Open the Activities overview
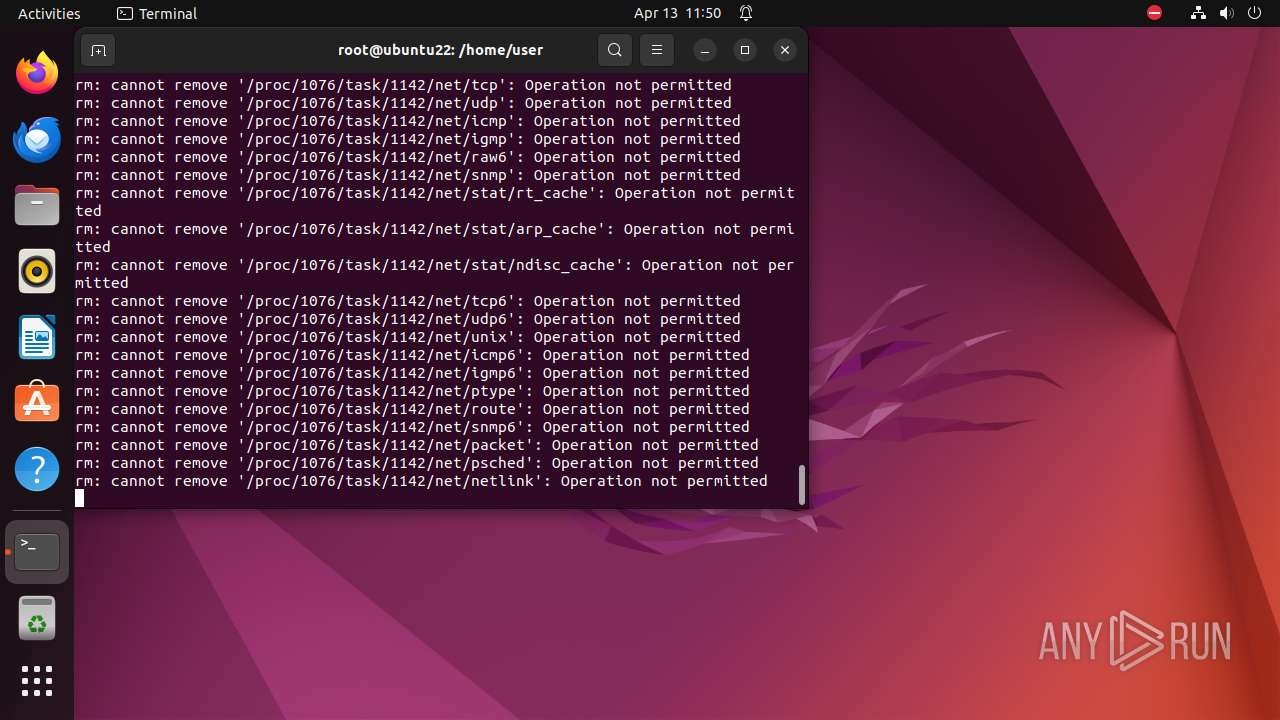Viewport: 1280px width, 720px height. (x=49, y=13)
